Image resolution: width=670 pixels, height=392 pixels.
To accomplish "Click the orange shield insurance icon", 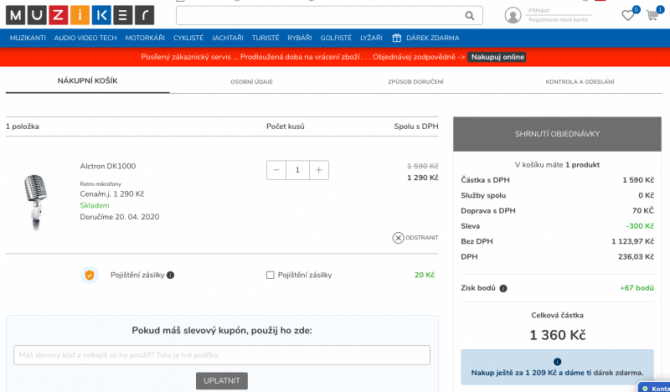I will click(x=89, y=275).
